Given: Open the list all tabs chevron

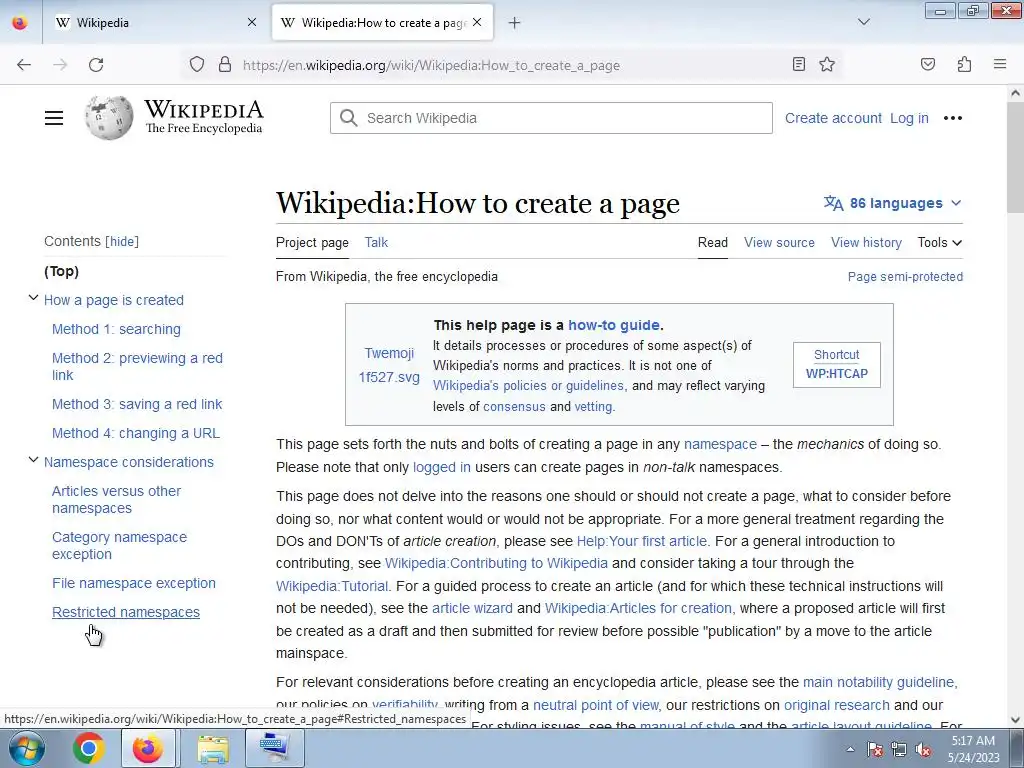Looking at the screenshot, I should coord(863,22).
